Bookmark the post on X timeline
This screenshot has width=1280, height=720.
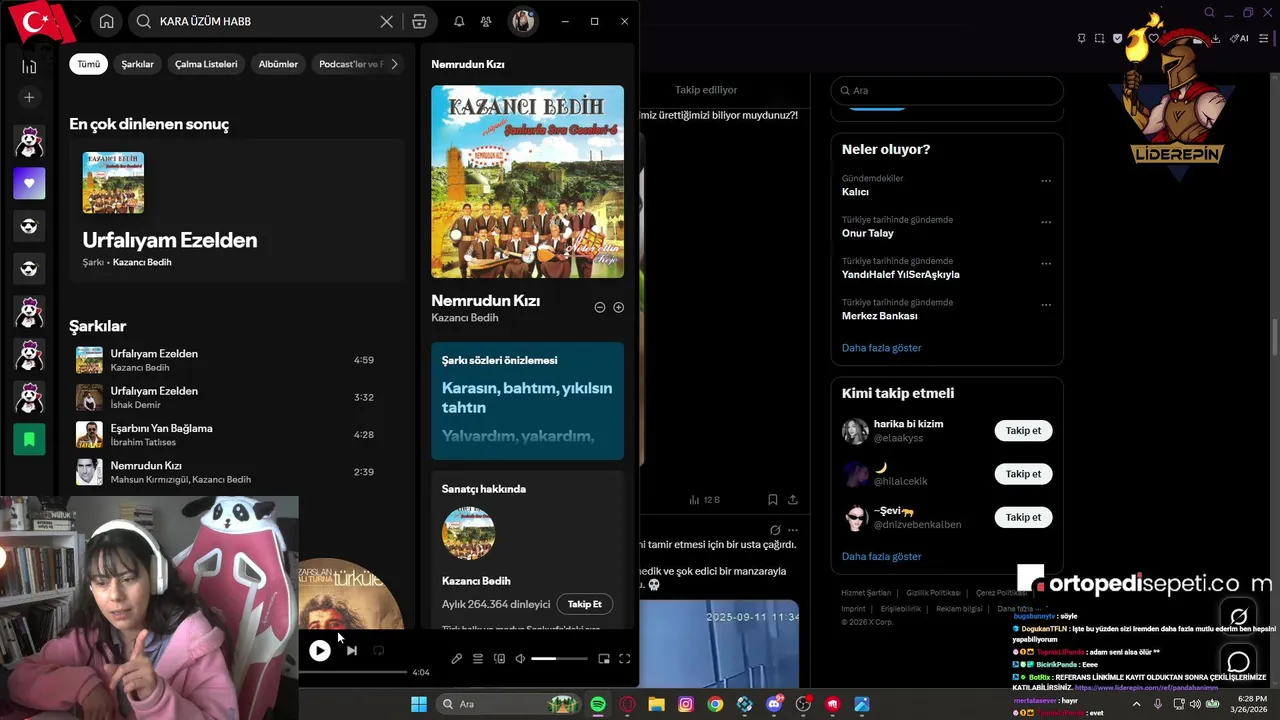tap(772, 499)
